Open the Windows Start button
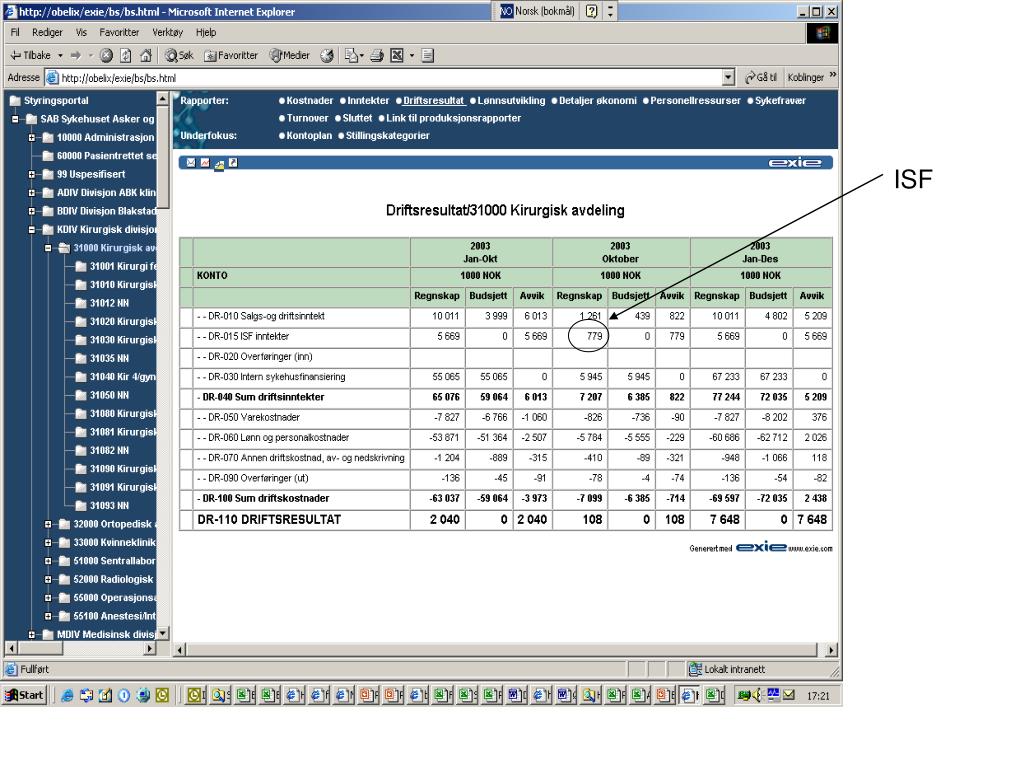 (x=24, y=696)
